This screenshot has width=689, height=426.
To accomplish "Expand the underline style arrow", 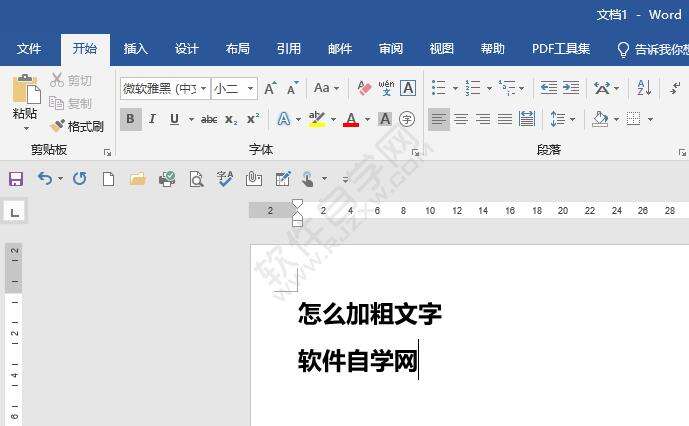I will coord(191,119).
